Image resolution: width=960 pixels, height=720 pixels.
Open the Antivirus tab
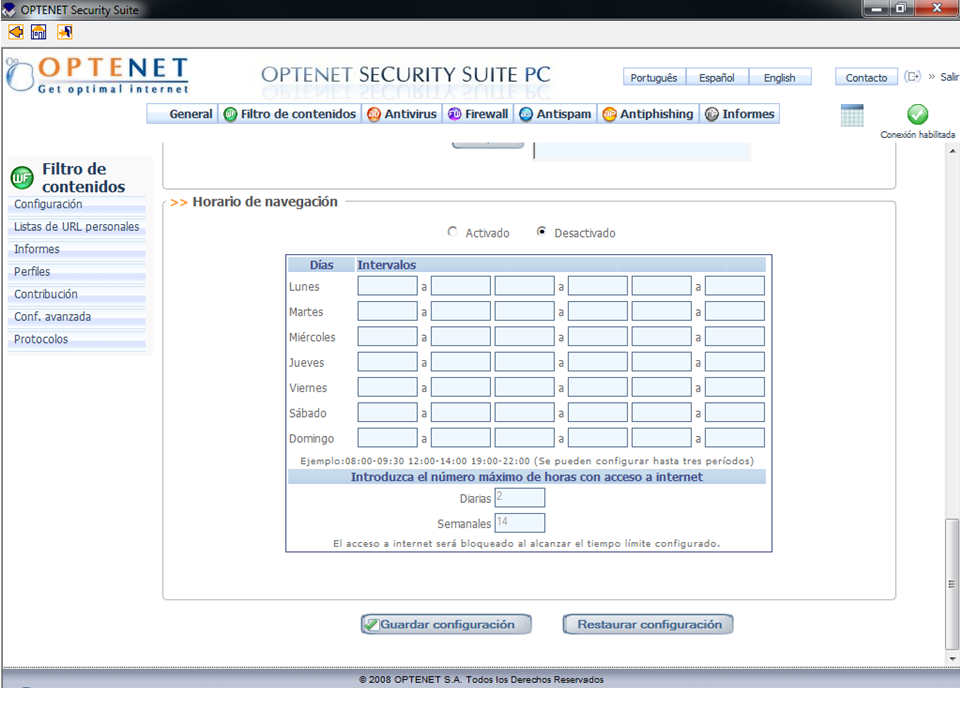click(402, 114)
